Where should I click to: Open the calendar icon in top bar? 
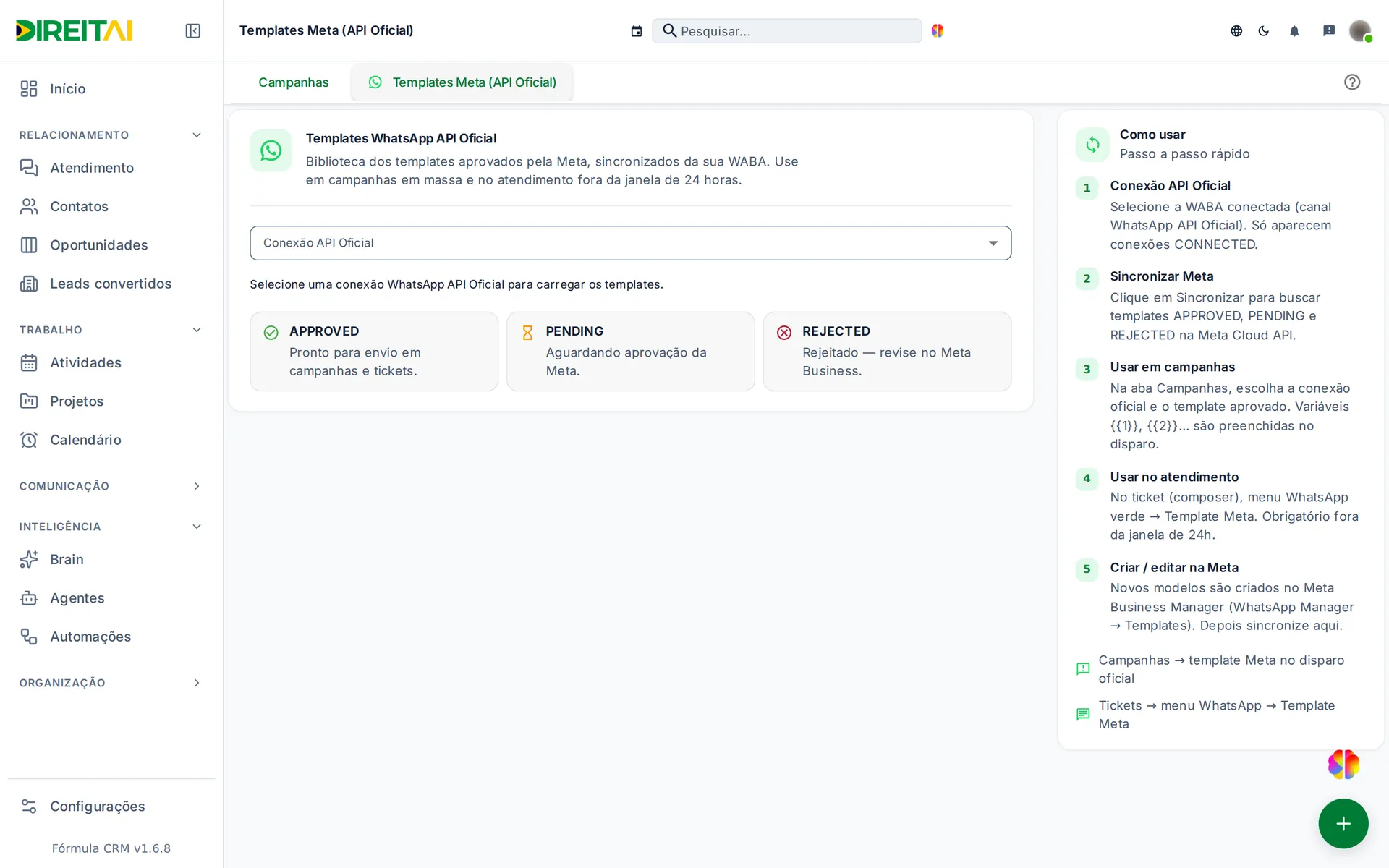pyautogui.click(x=636, y=30)
